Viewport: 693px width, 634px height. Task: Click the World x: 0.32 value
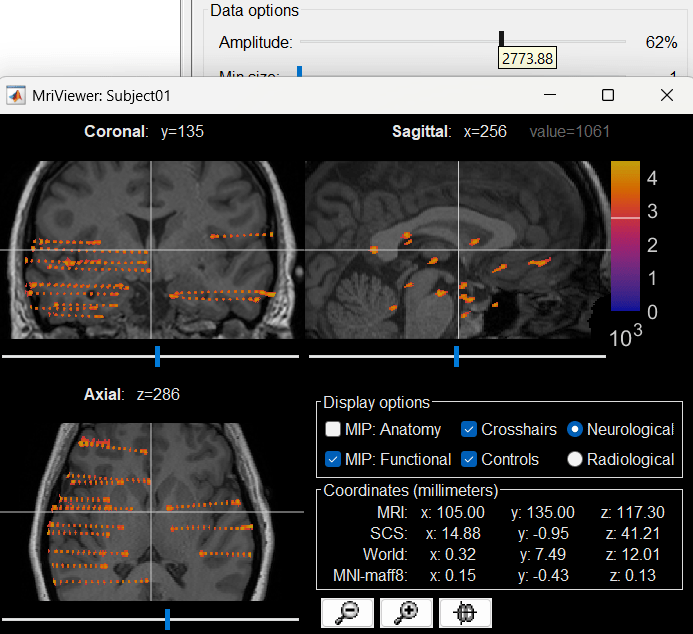[x=453, y=554]
